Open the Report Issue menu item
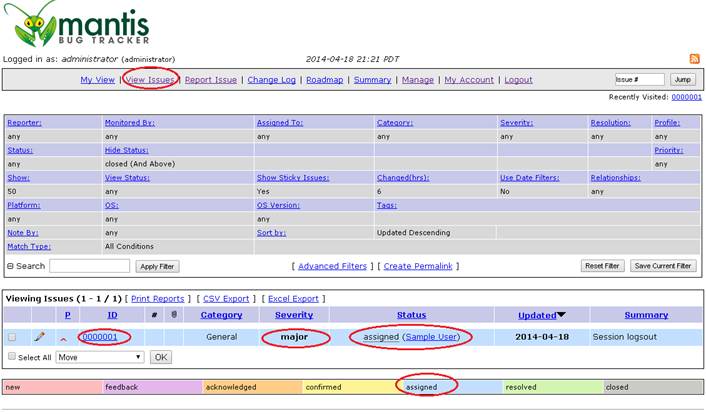The height and width of the screenshot is (414, 706). [211, 80]
